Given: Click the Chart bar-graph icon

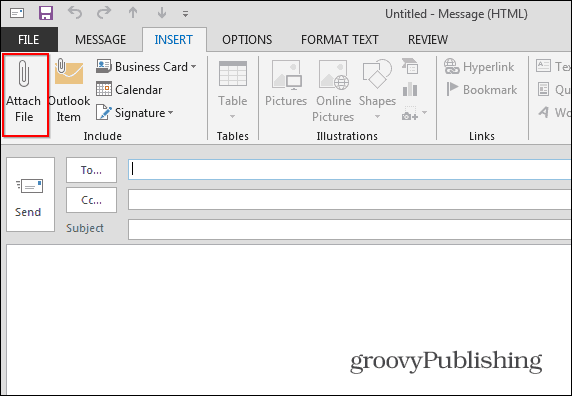Looking at the screenshot, I should [x=410, y=89].
